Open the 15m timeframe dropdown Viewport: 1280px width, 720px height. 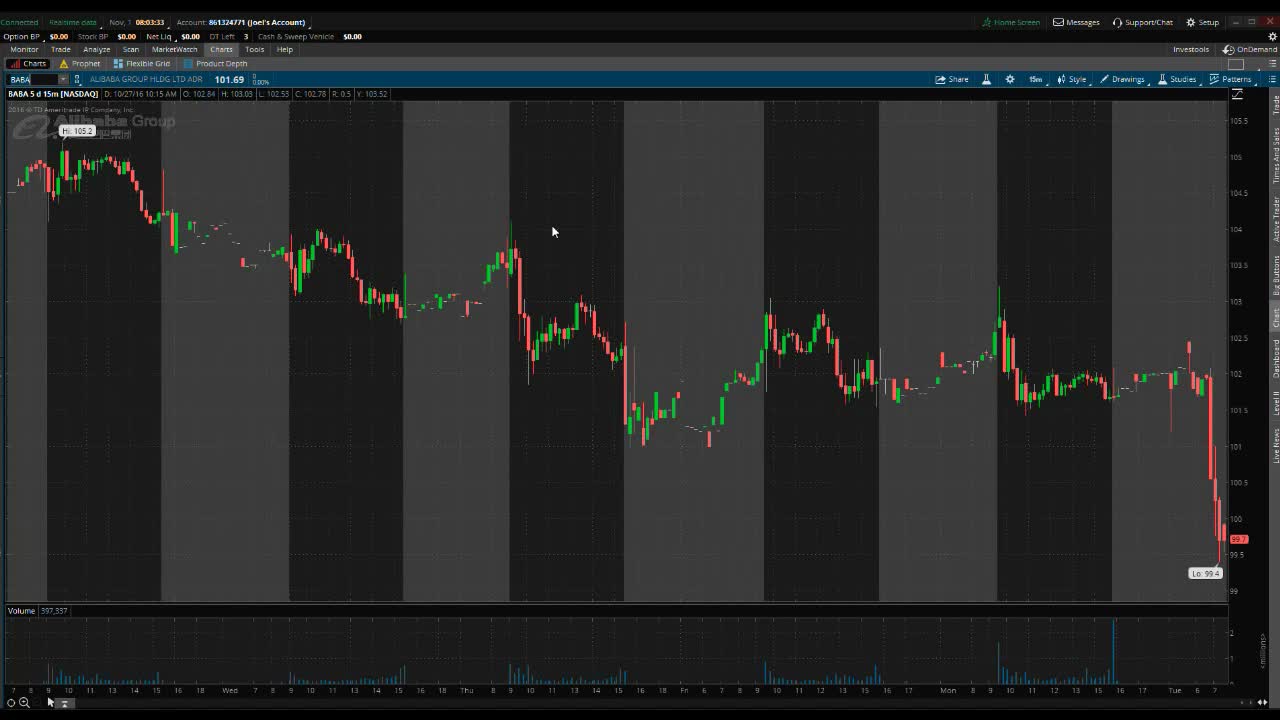click(x=1036, y=79)
